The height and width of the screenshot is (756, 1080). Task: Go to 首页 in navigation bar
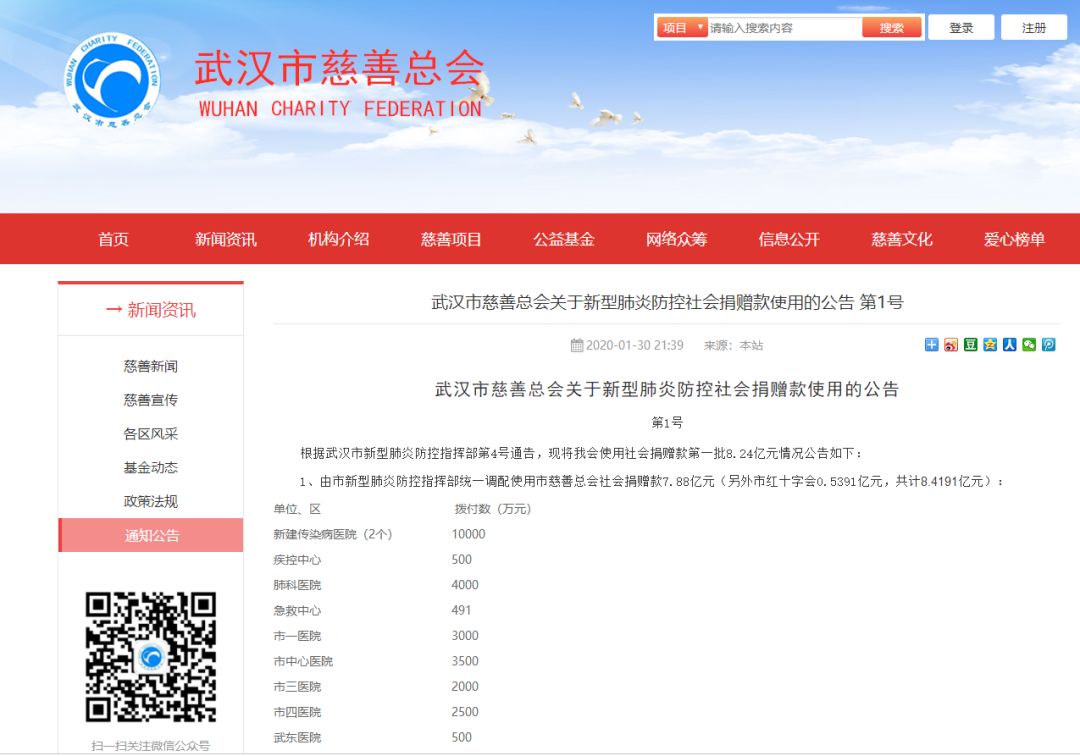coord(113,239)
